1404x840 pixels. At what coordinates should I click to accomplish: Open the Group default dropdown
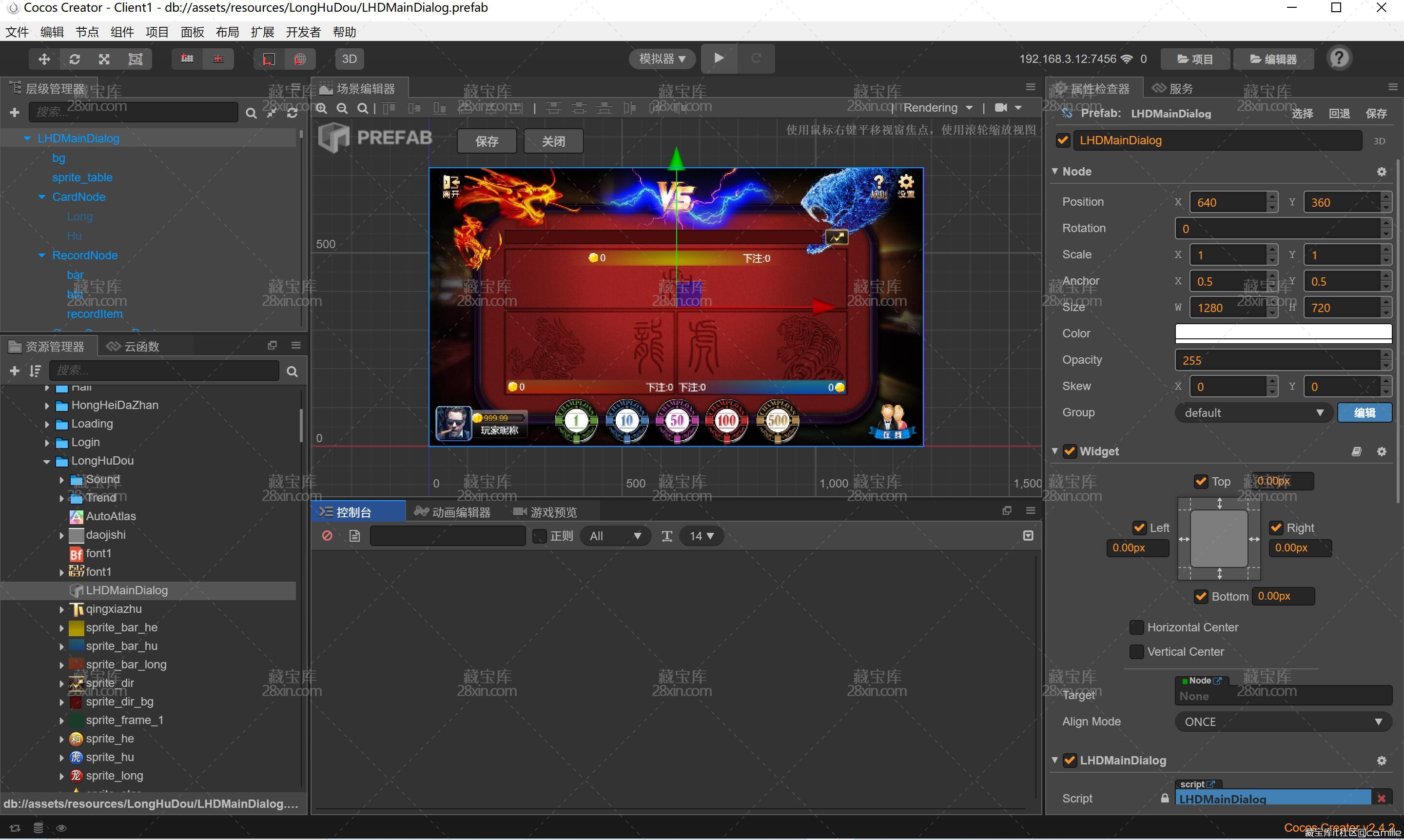[1254, 412]
